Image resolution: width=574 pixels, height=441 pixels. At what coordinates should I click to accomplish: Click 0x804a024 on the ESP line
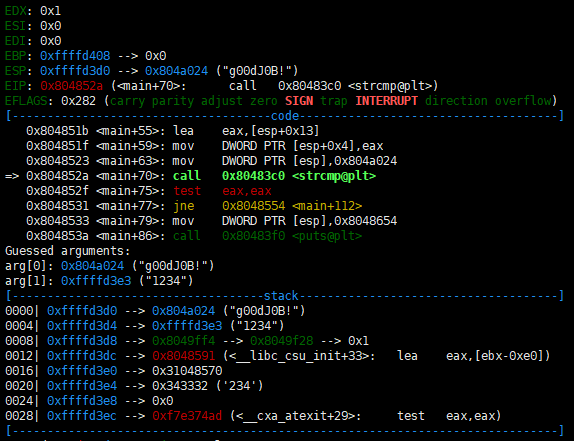[x=176, y=71]
